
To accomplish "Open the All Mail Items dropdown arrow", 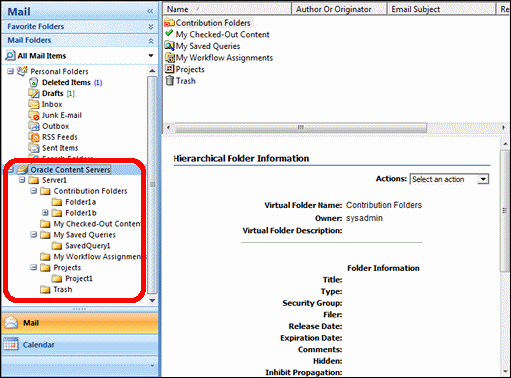I will coord(151,55).
